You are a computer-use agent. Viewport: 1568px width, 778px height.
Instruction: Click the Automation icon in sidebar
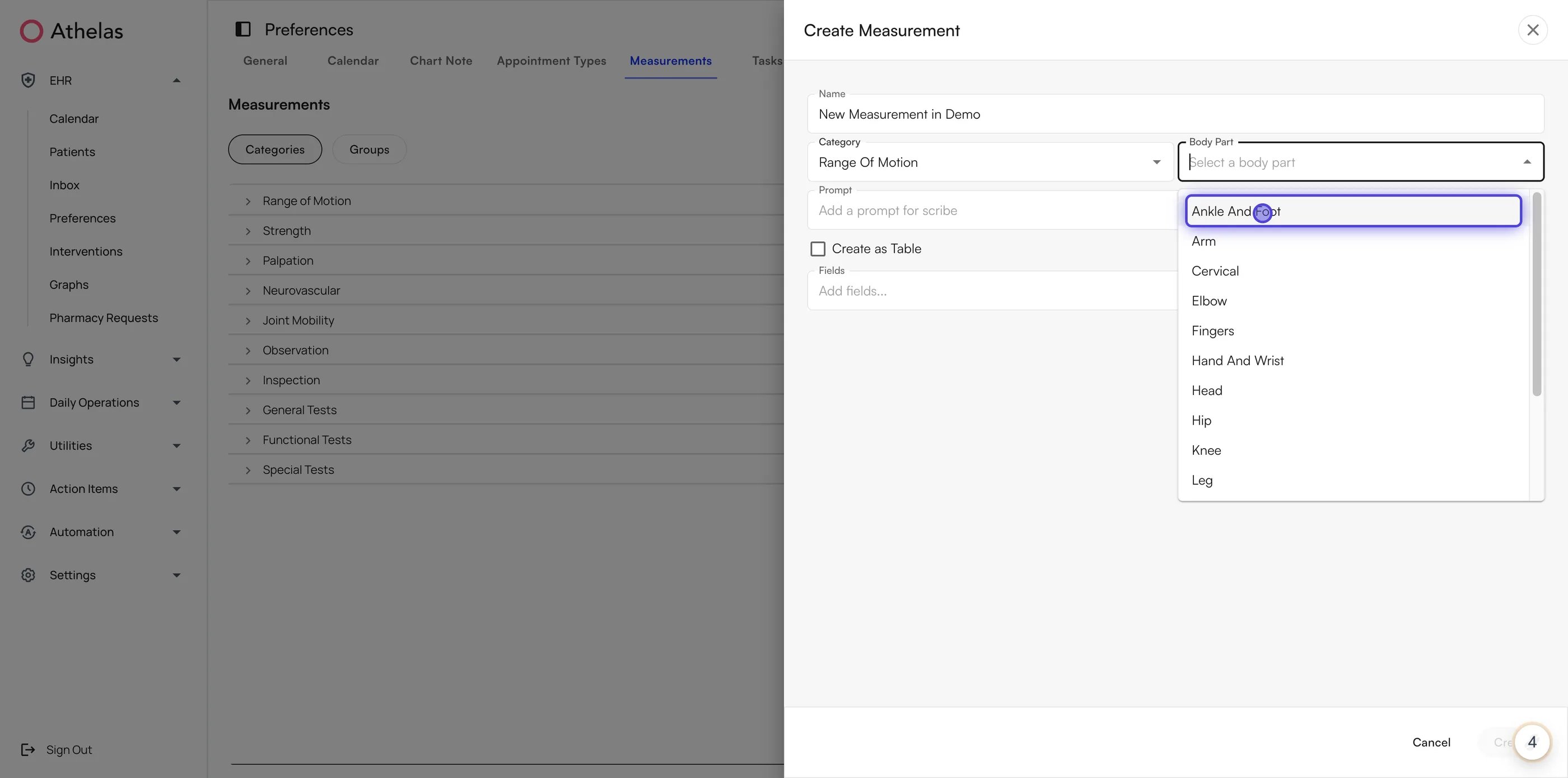28,532
